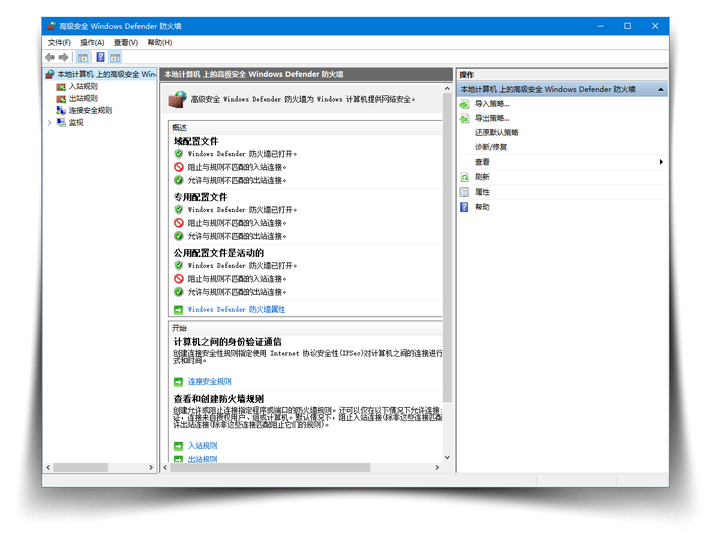Click 刷新 in actions pane
The width and height of the screenshot is (720, 544).
pyautogui.click(x=482, y=177)
